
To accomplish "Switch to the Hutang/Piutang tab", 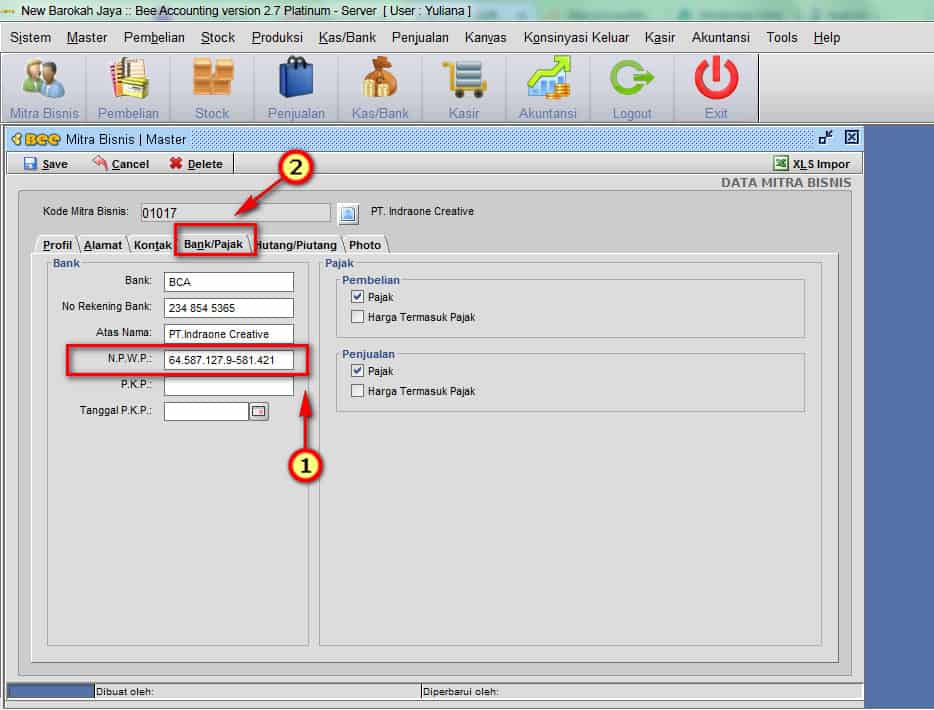I will pos(297,245).
